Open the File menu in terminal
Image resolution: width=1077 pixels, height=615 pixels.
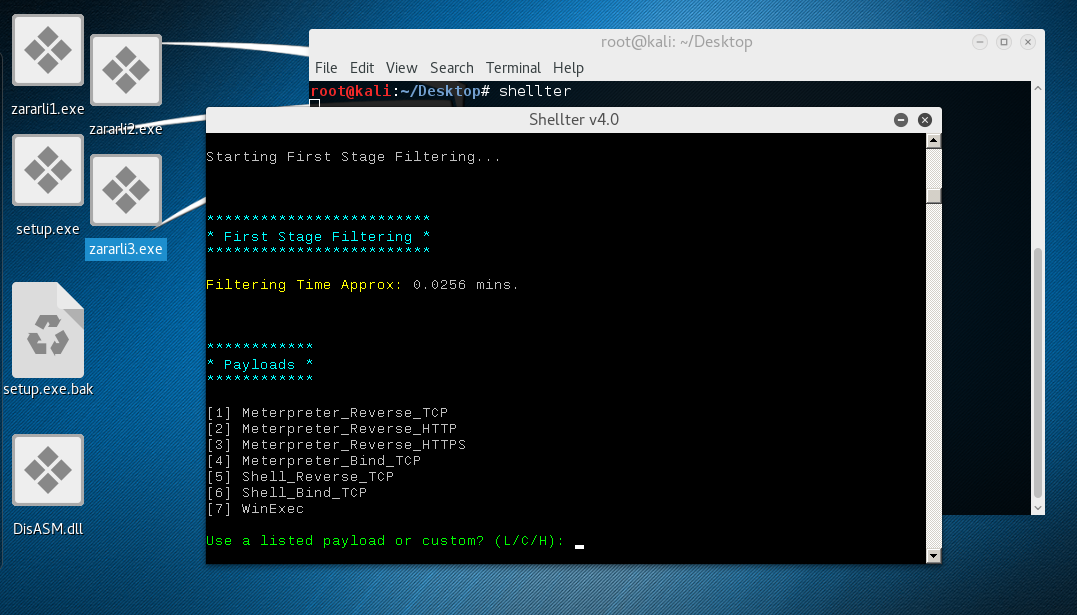[x=326, y=68]
